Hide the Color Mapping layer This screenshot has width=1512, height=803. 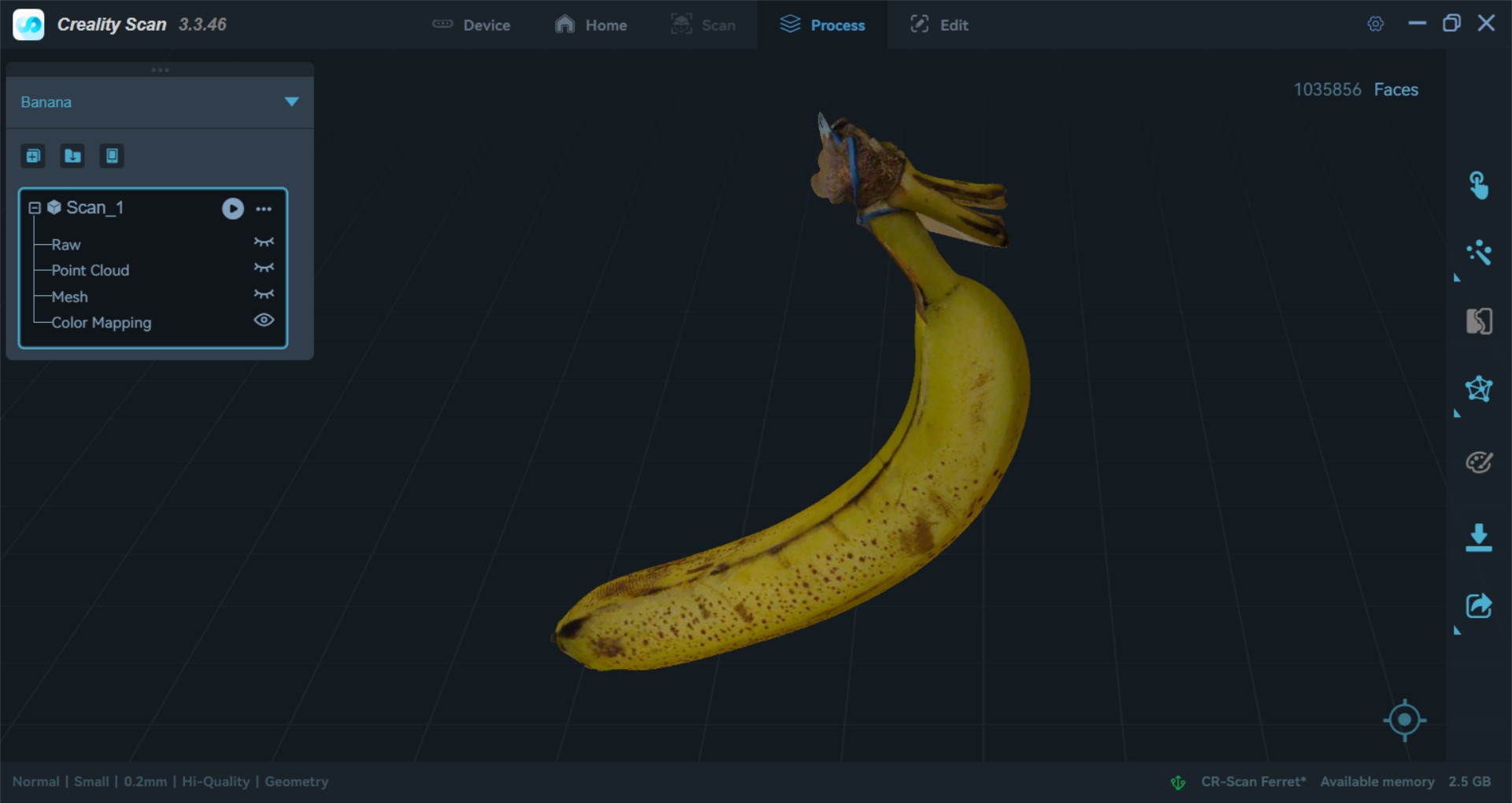[x=264, y=320]
